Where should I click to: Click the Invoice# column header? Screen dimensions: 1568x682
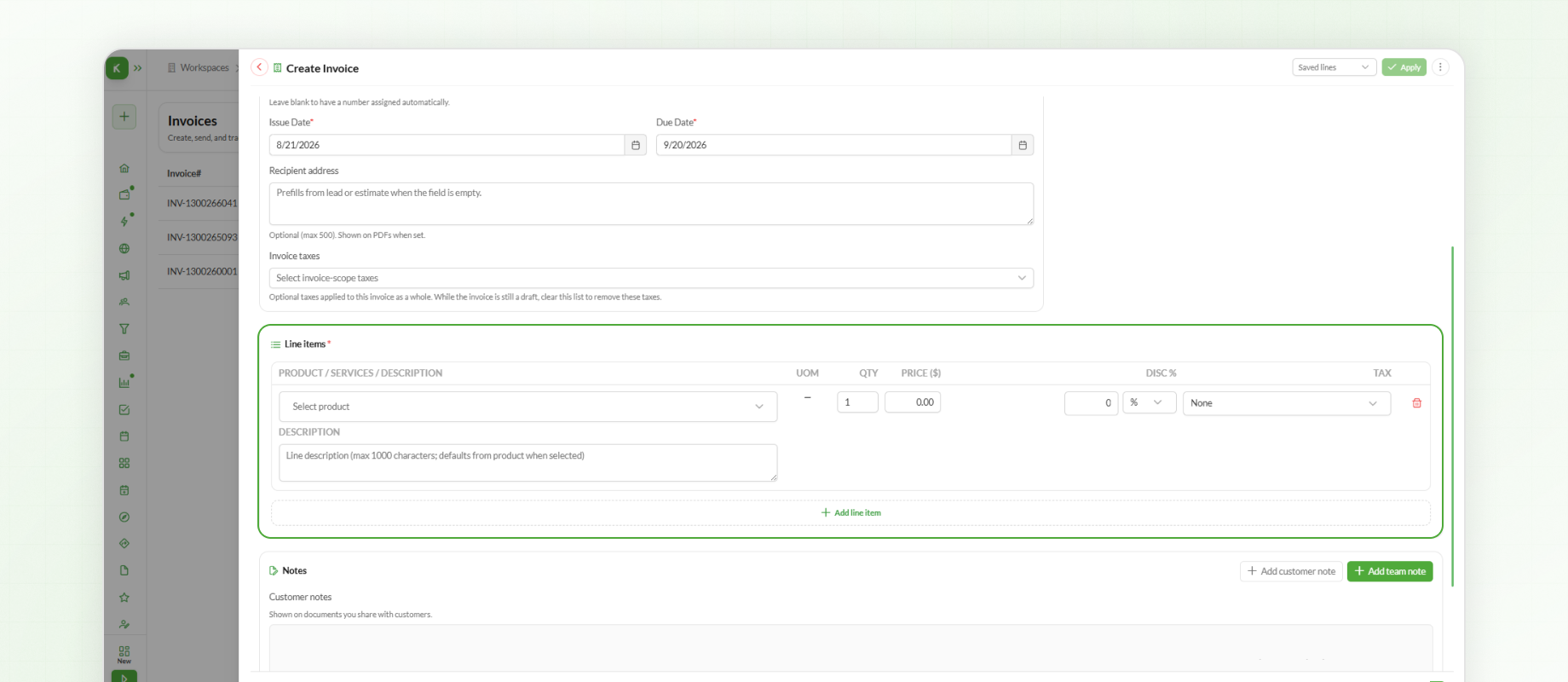tap(184, 173)
